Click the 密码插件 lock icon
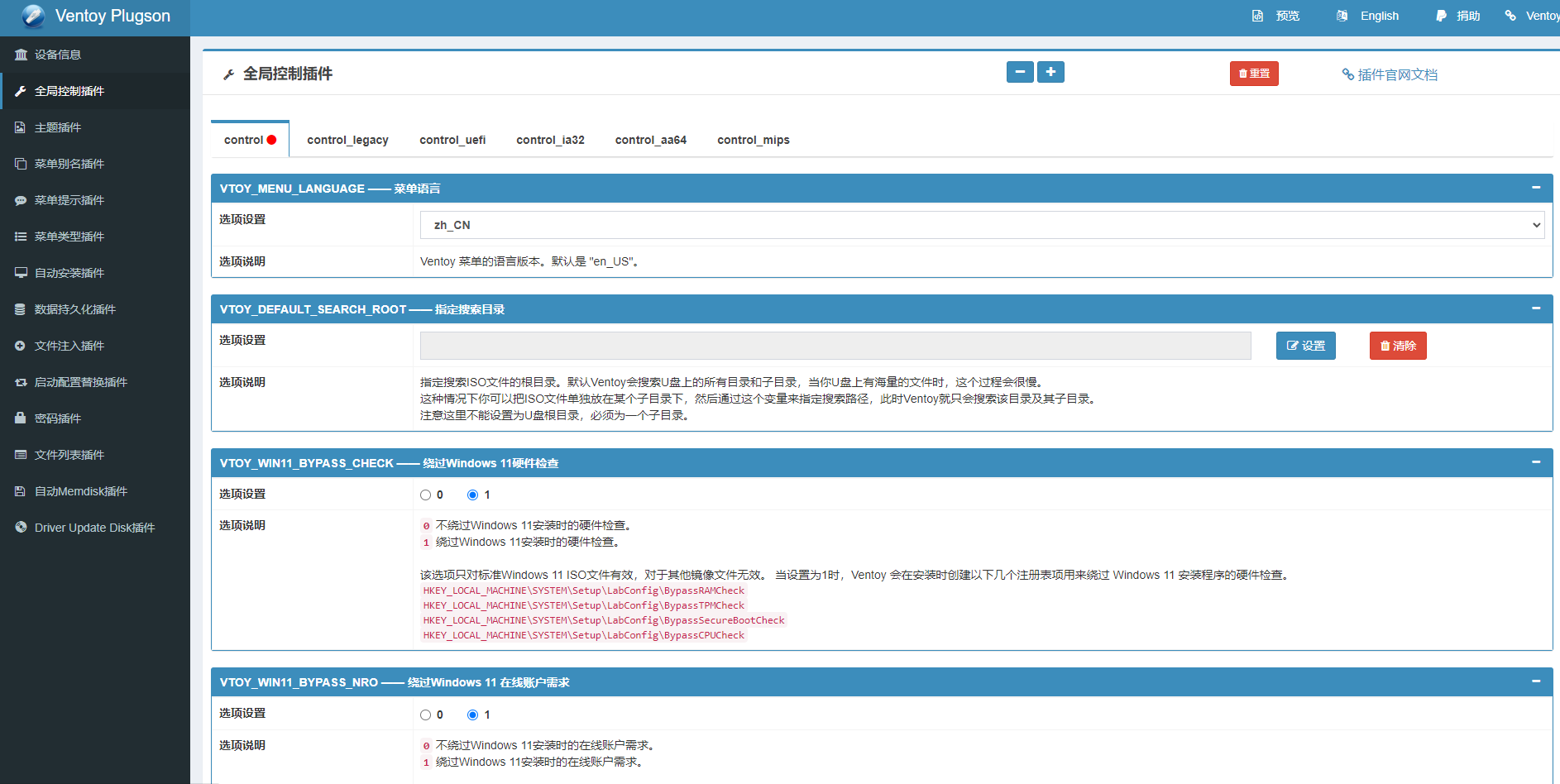 click(21, 418)
